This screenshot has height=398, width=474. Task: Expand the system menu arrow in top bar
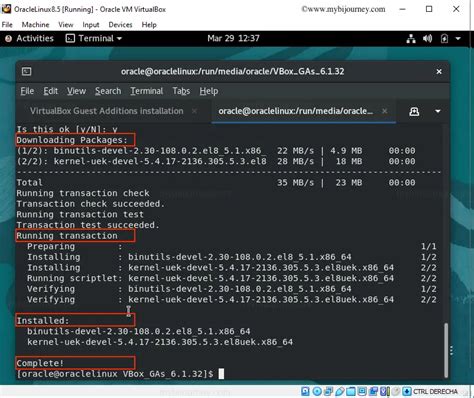point(458,39)
